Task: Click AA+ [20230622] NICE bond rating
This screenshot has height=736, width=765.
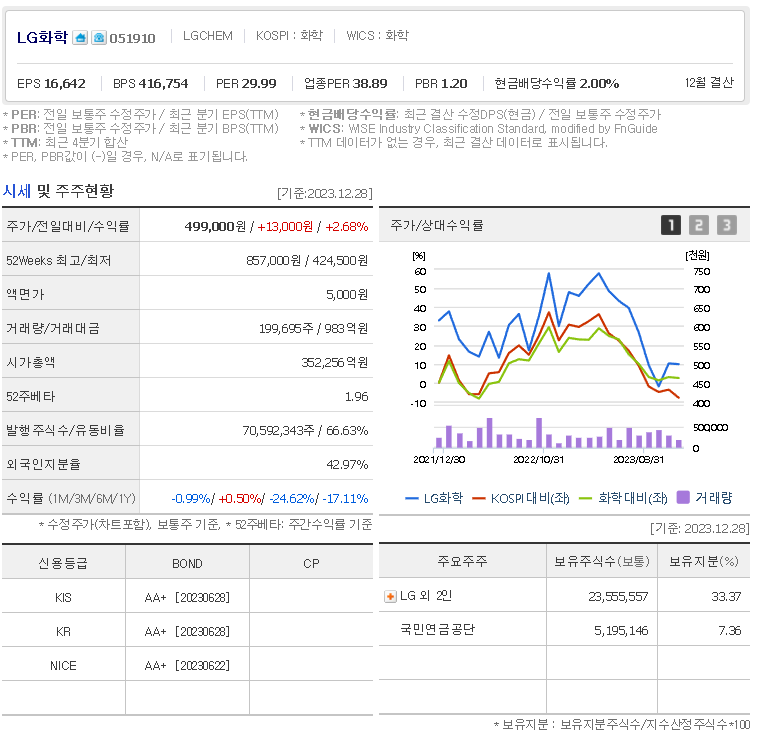Action: click(187, 666)
